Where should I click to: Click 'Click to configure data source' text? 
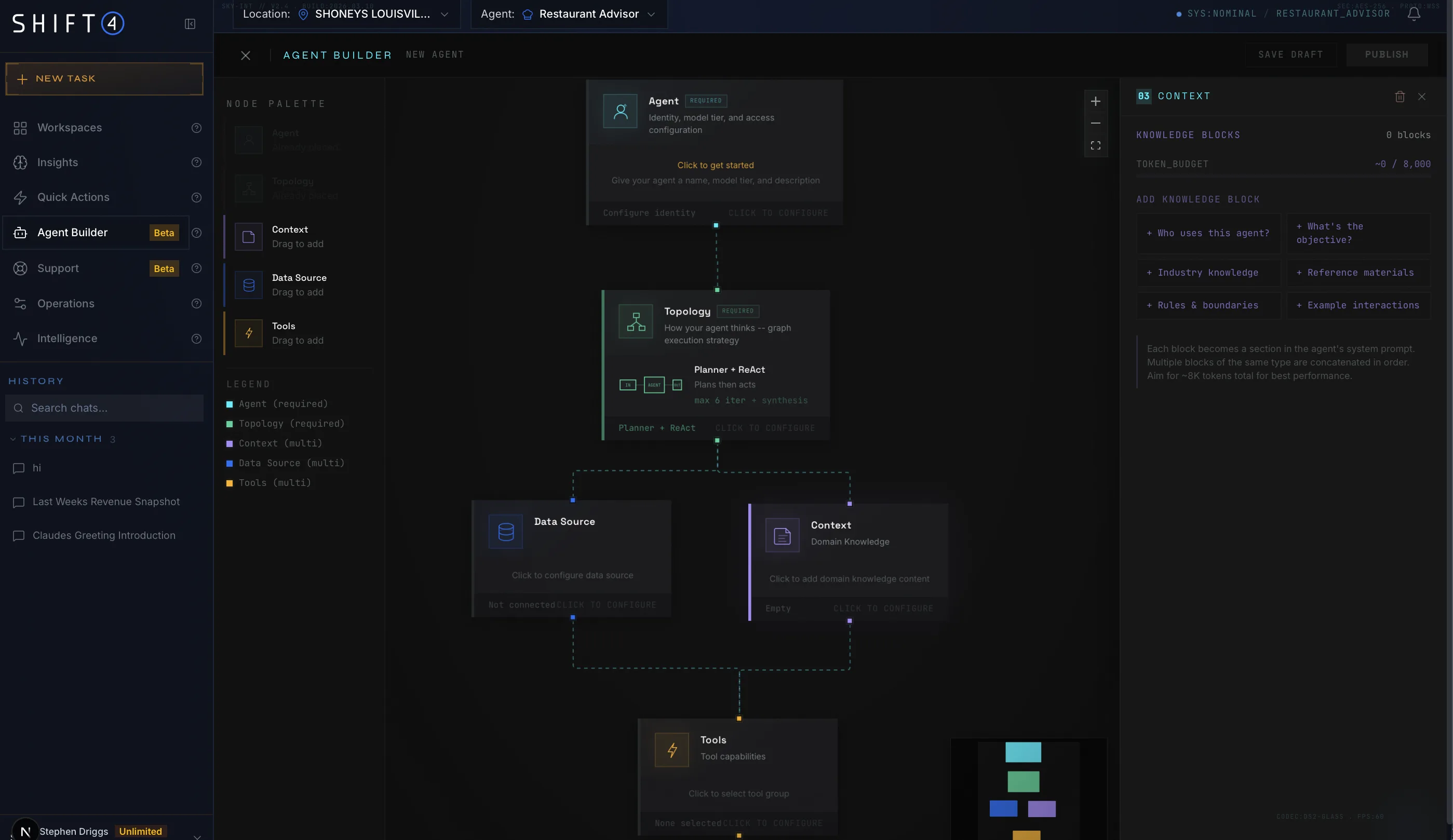(572, 575)
